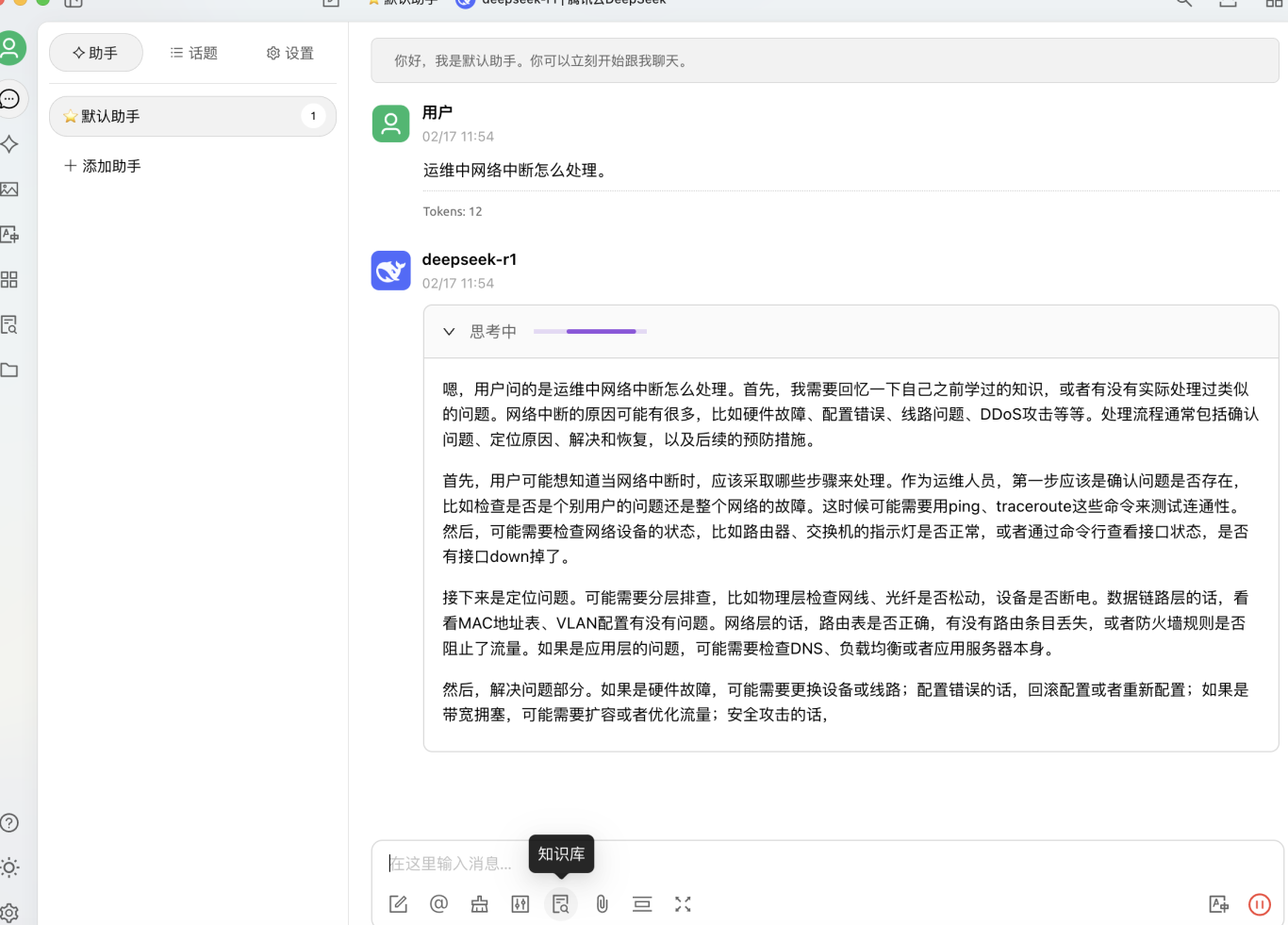Click the message input field

pos(660,863)
